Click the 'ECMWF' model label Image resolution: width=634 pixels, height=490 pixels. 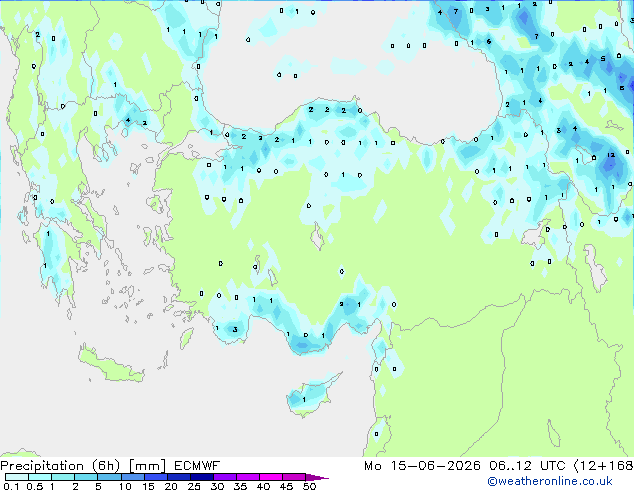pyautogui.click(x=197, y=466)
